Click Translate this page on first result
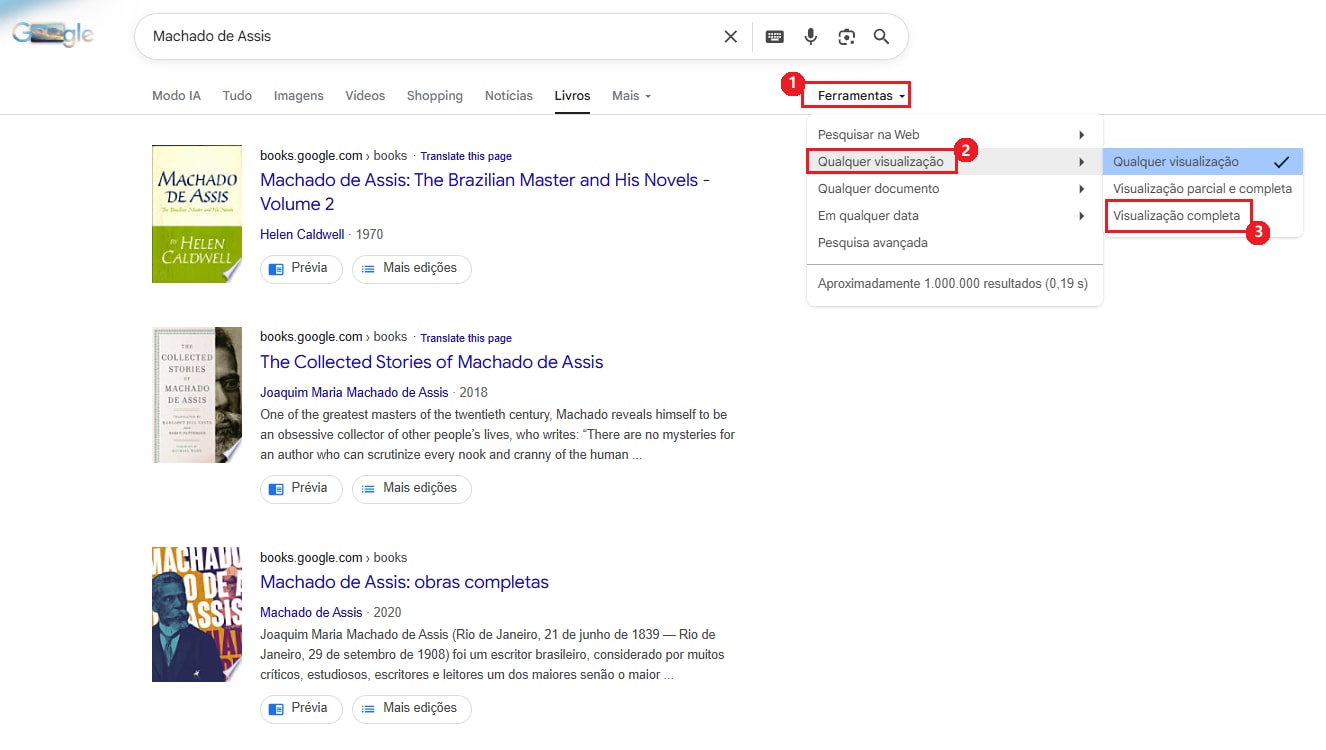 [x=466, y=155]
